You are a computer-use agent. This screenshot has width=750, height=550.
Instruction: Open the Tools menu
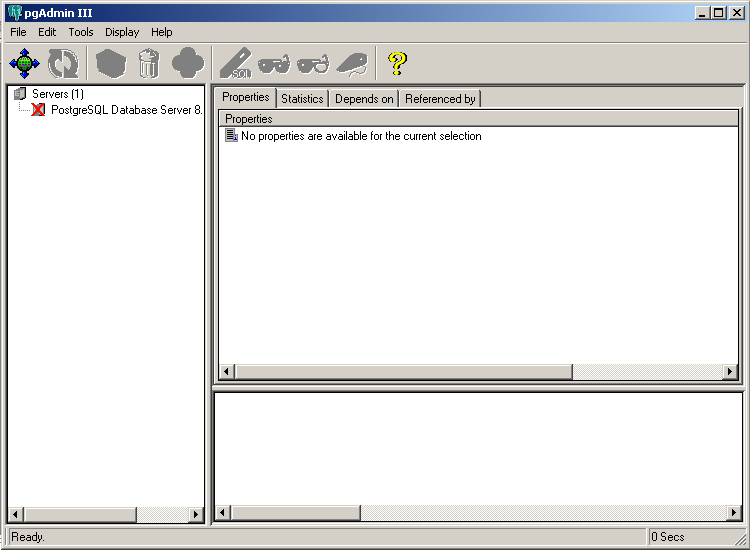tap(81, 32)
